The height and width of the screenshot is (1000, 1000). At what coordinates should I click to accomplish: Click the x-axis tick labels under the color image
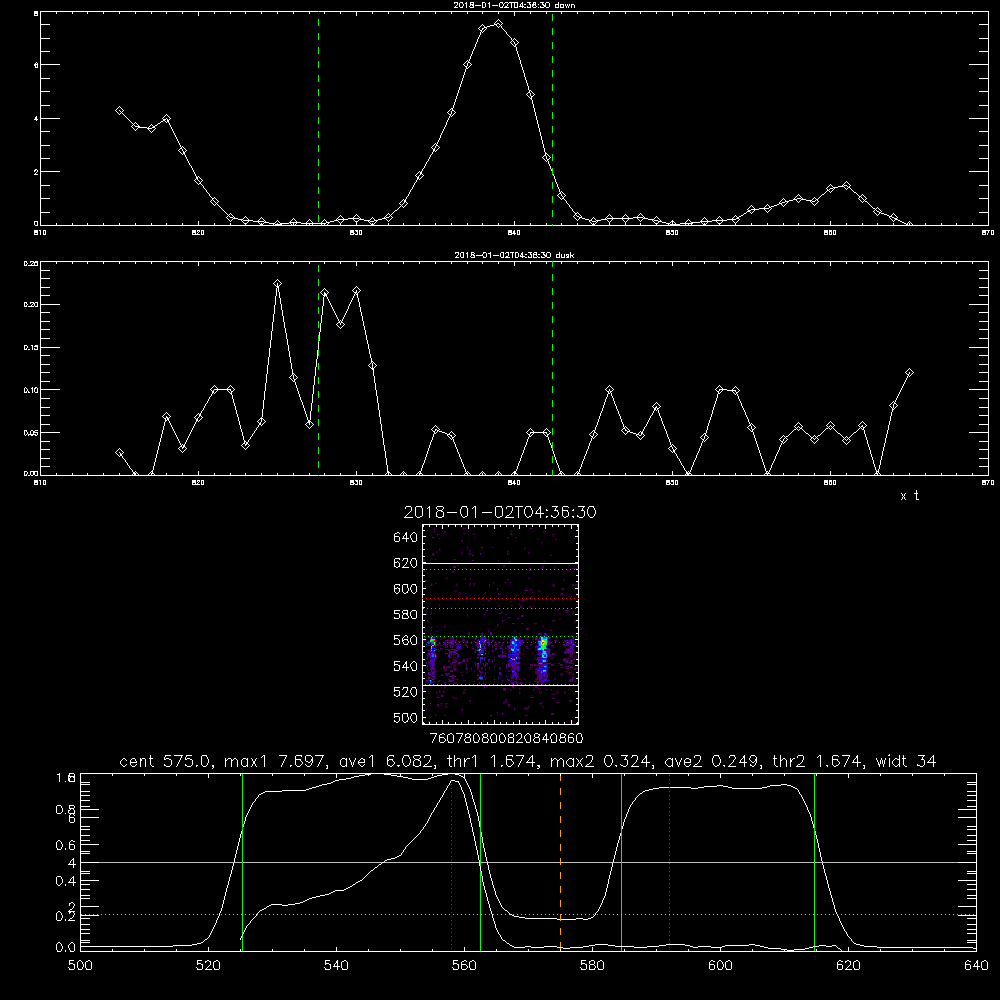point(506,738)
